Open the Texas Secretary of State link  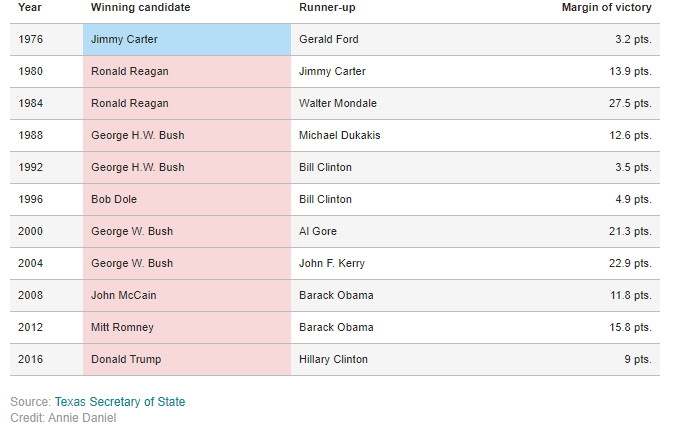120,402
